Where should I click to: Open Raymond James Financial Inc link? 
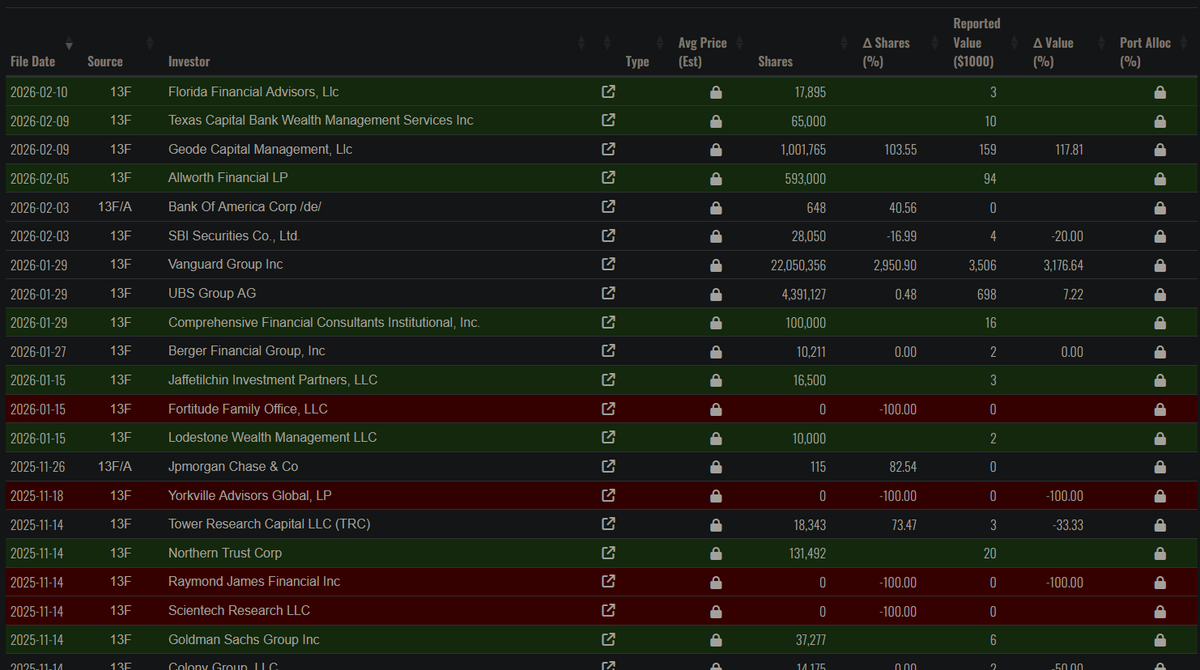(254, 582)
